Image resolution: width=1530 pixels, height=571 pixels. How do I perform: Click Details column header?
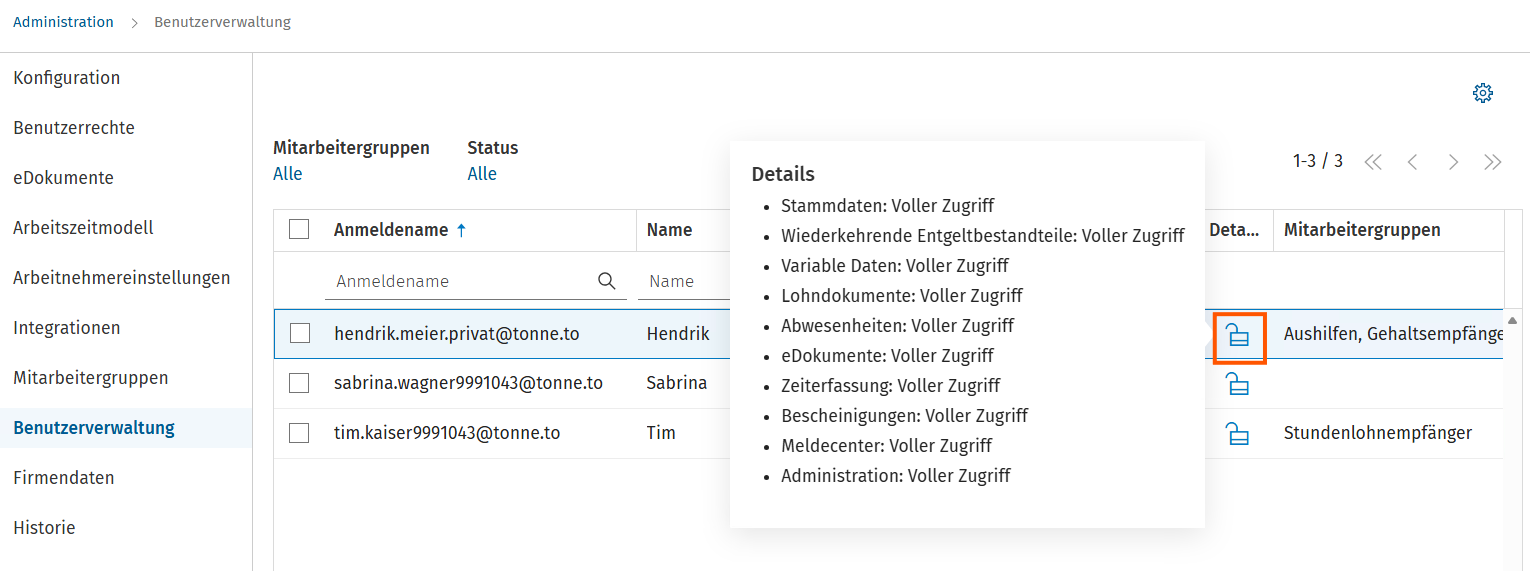click(x=1234, y=230)
